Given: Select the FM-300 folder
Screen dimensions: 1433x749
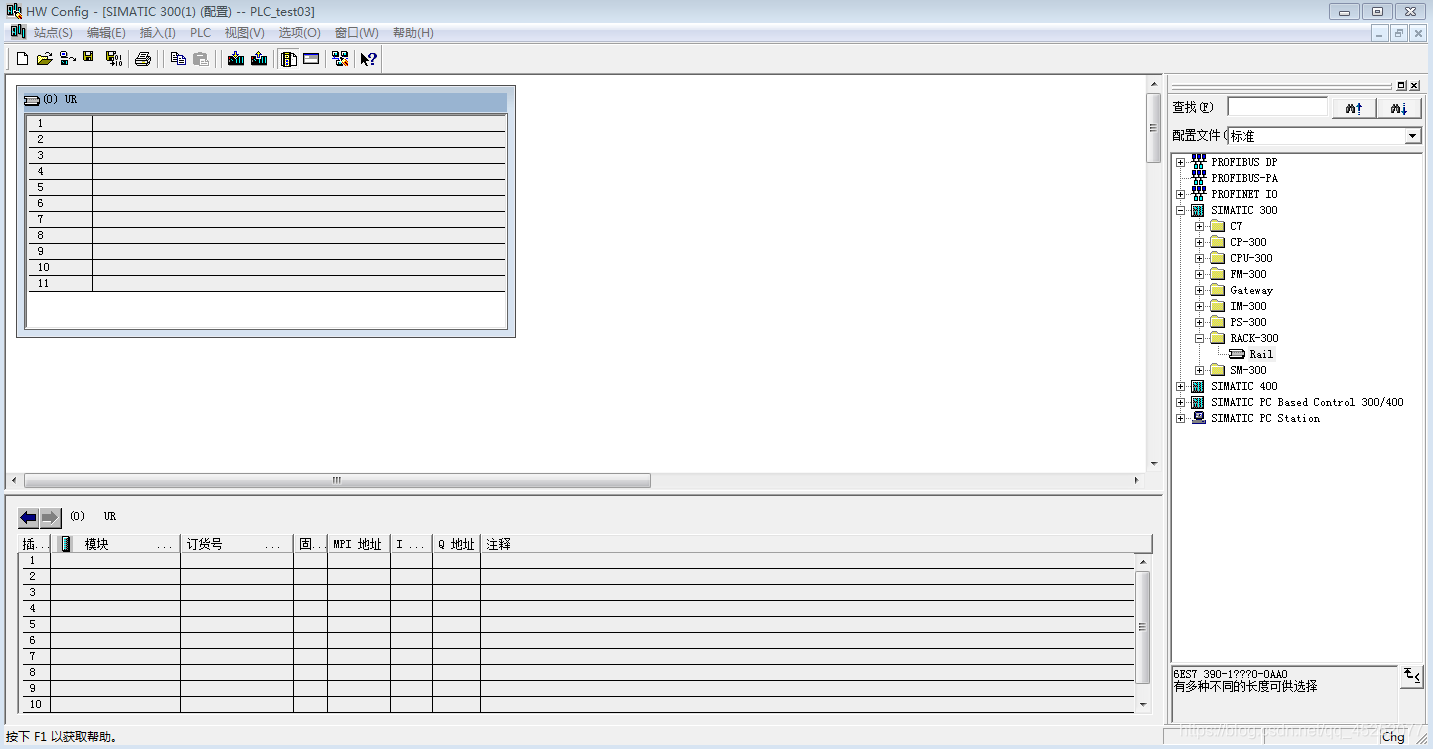Looking at the screenshot, I should pos(1248,274).
